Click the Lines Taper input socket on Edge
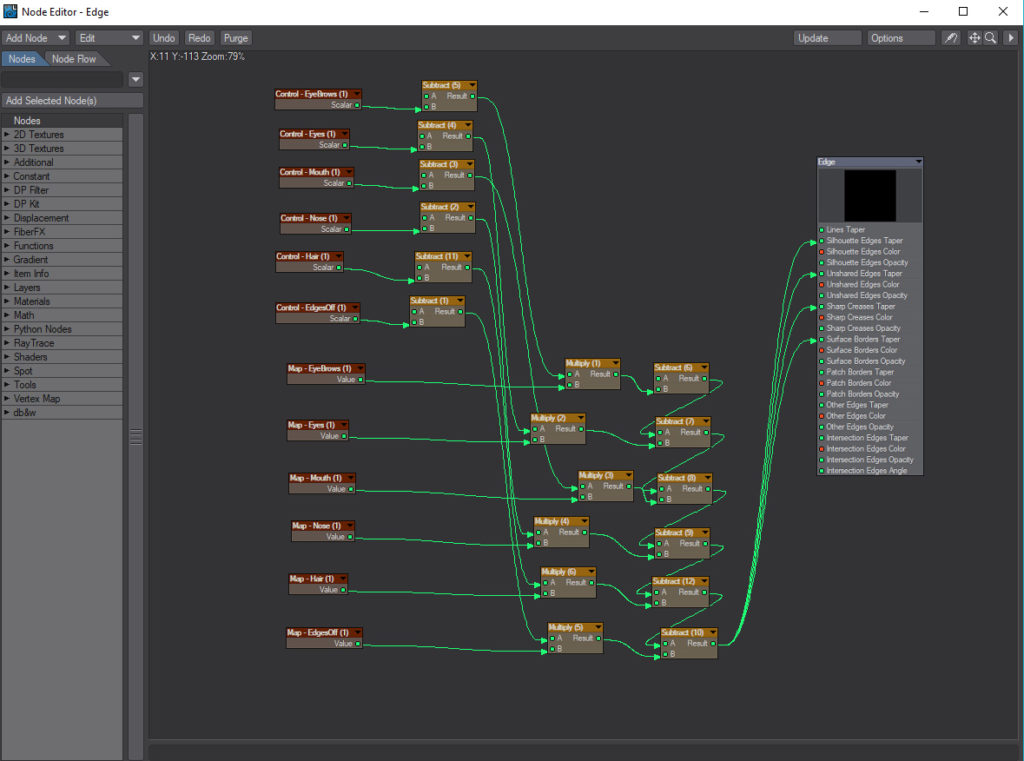 pos(821,229)
